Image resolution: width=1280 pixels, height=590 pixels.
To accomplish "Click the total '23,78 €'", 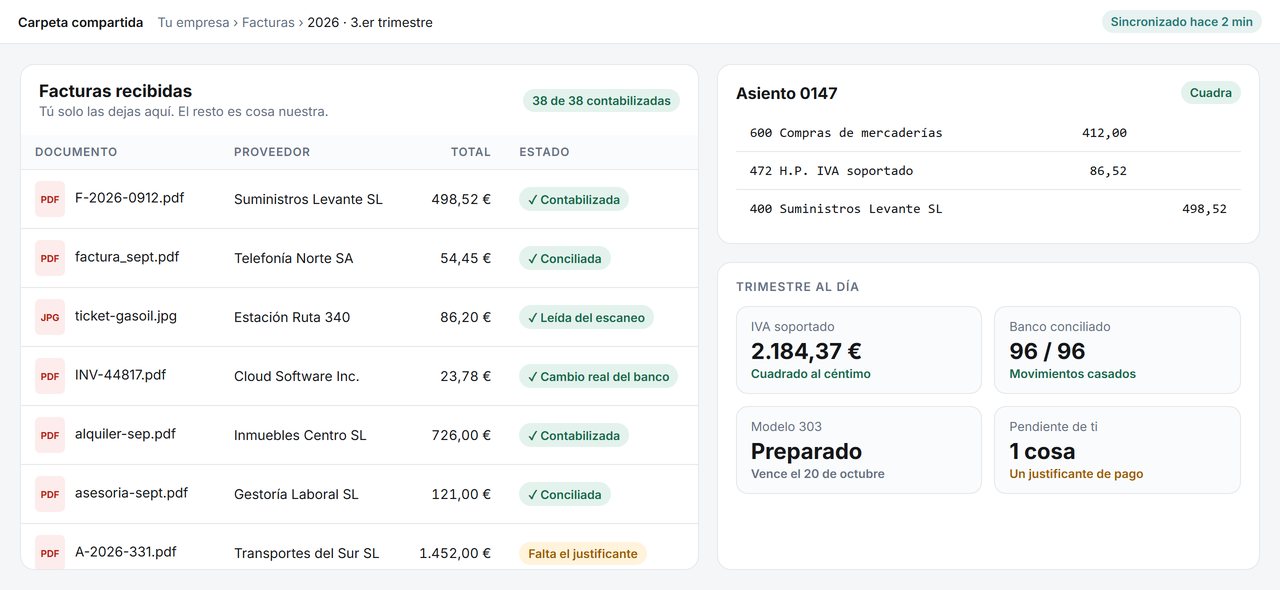I will [466, 376].
